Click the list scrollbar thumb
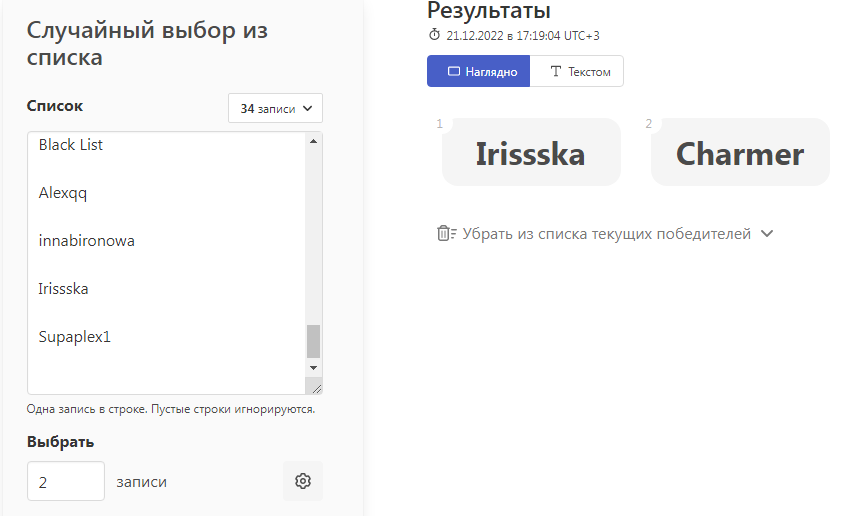This screenshot has width=849, height=516. pos(313,341)
